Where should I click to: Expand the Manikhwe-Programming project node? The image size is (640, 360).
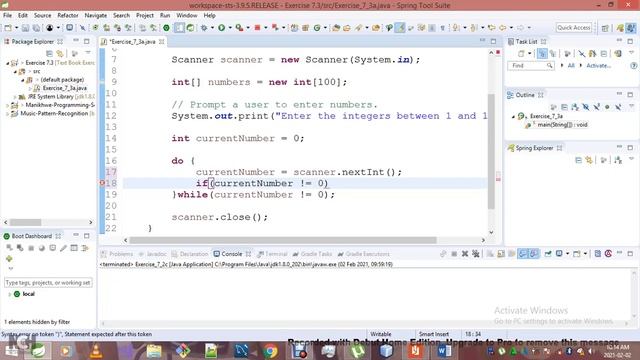(7, 105)
